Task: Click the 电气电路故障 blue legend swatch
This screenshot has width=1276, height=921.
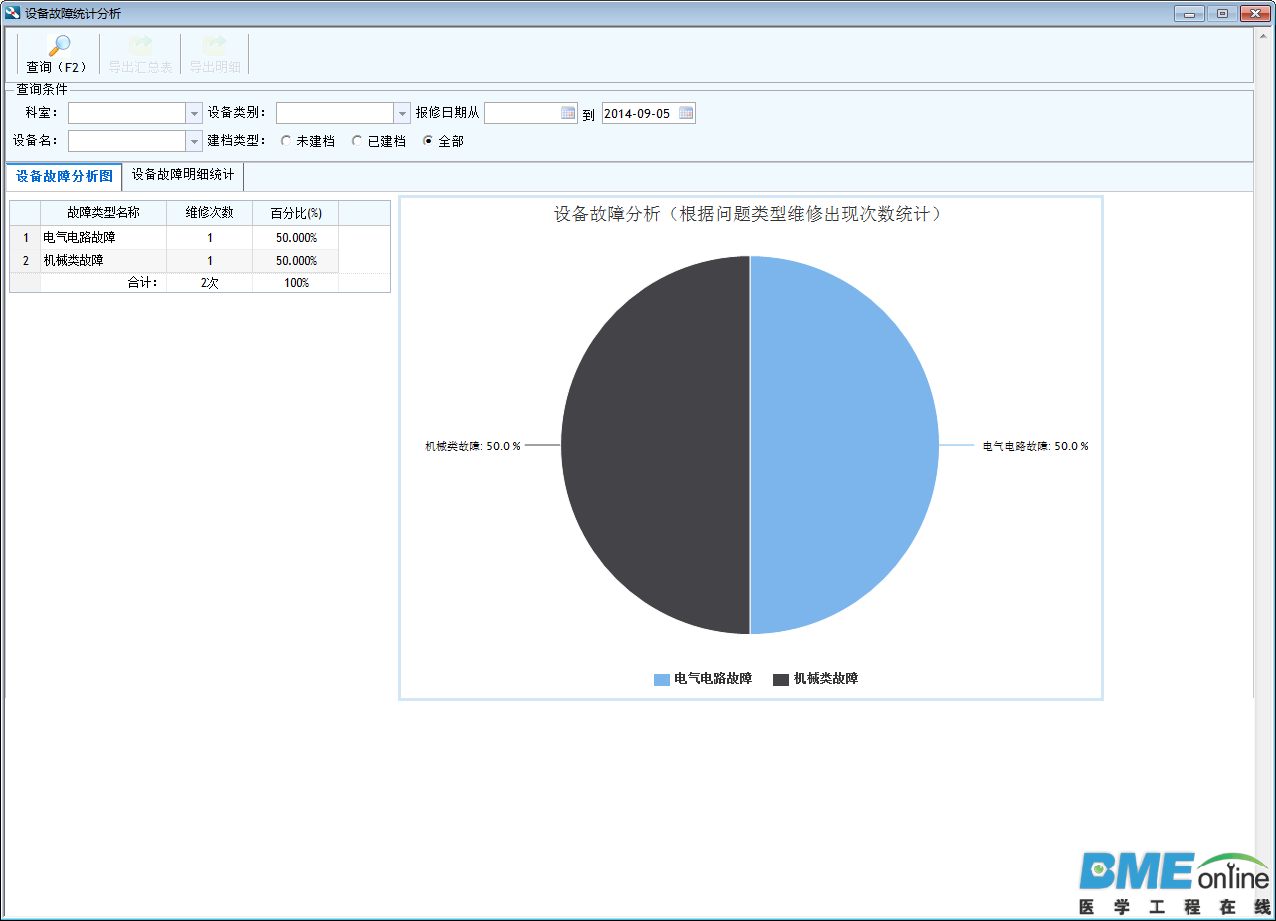Action: click(662, 679)
